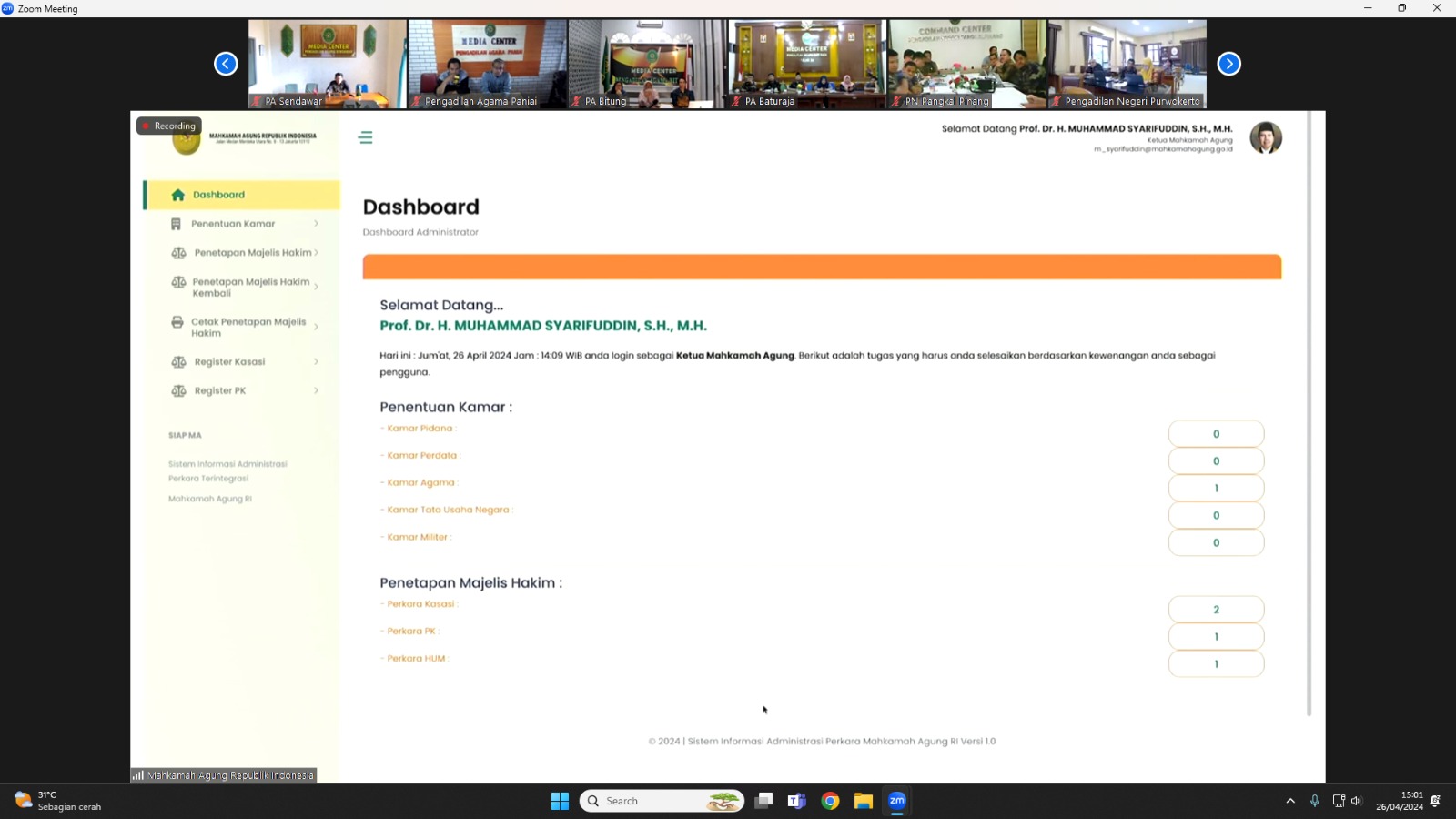Viewport: 1456px width, 819px height.
Task: Expand the Penentuan Kamar submenu
Action: [x=316, y=224]
